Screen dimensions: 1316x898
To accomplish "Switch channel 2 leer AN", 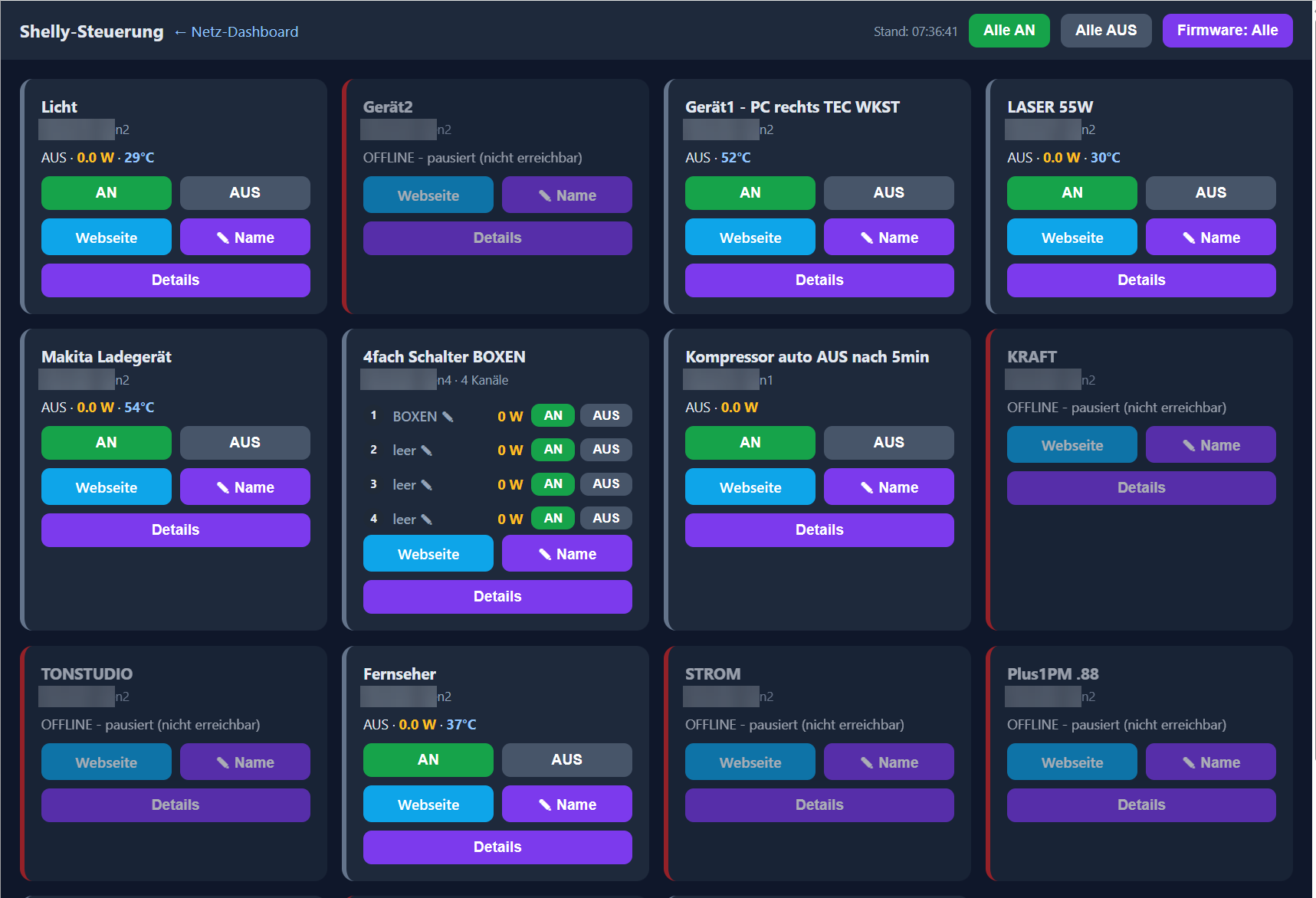I will click(553, 450).
